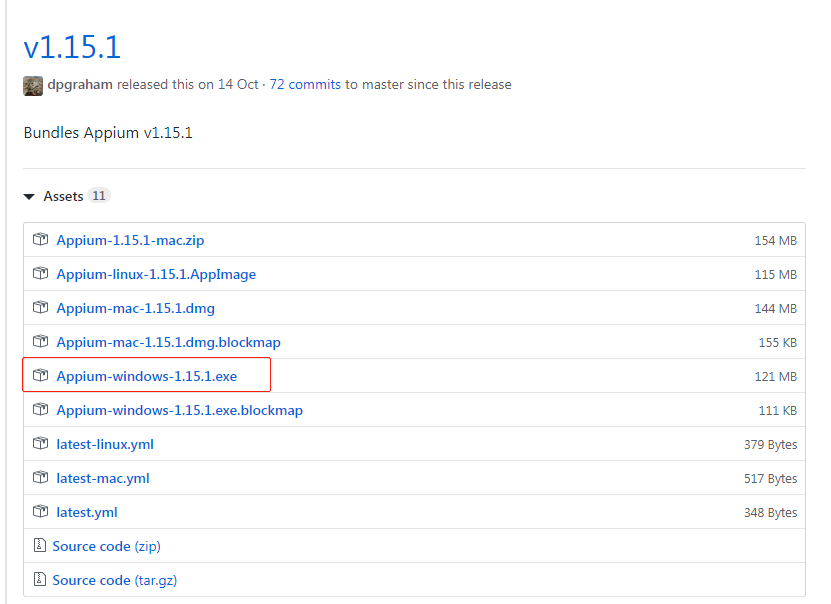This screenshot has height=604, width=831.
Task: Download latest.yml file
Action: coord(87,512)
